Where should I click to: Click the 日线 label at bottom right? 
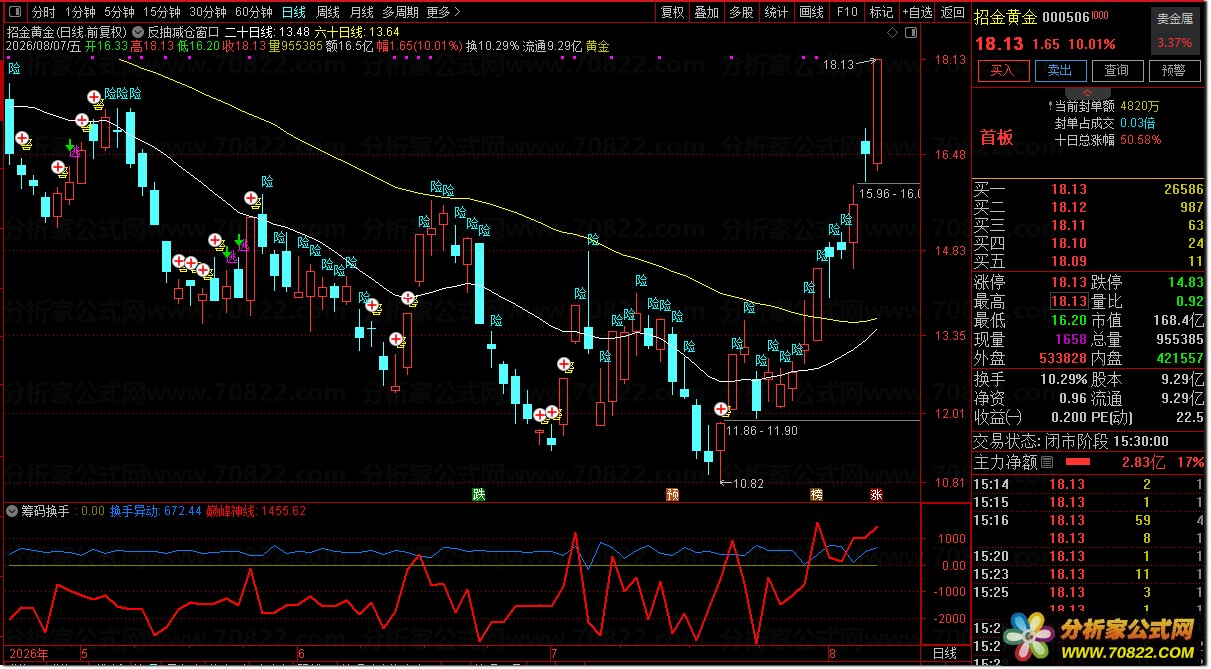pos(944,654)
